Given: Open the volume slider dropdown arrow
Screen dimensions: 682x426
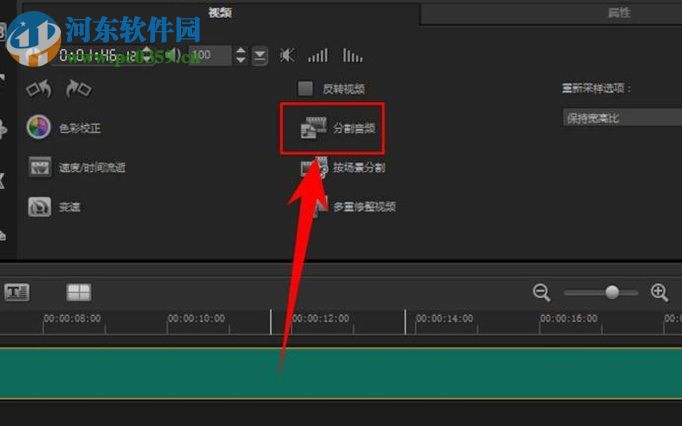Looking at the screenshot, I should click(260, 56).
